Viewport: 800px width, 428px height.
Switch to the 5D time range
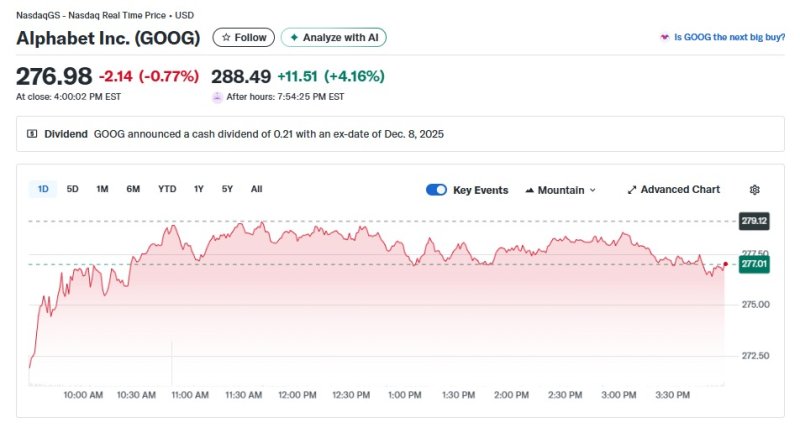pyautogui.click(x=72, y=189)
